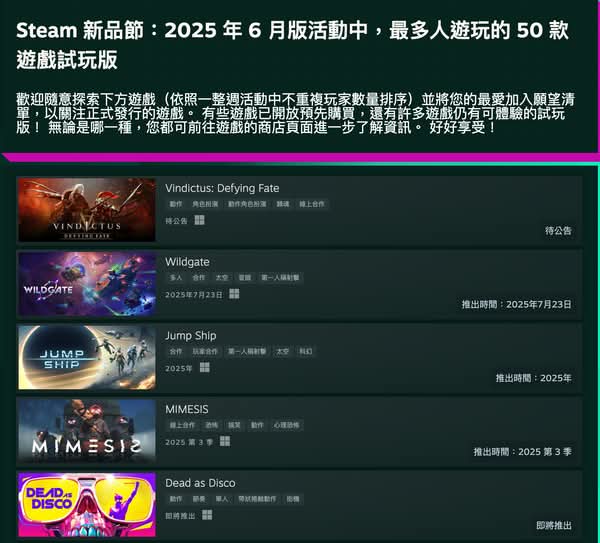The height and width of the screenshot is (543, 600).
Task: Click the Windows platform icon for Jump Ship
Action: point(205,368)
